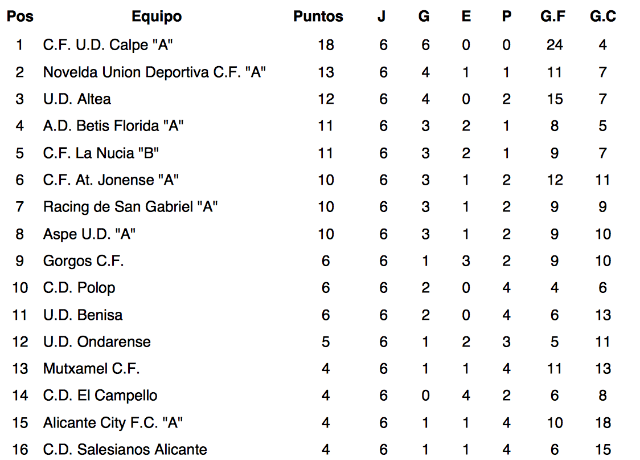Select C.F. At. Jonense "A" entry
This screenshot has width=640, height=460.
(x=111, y=180)
